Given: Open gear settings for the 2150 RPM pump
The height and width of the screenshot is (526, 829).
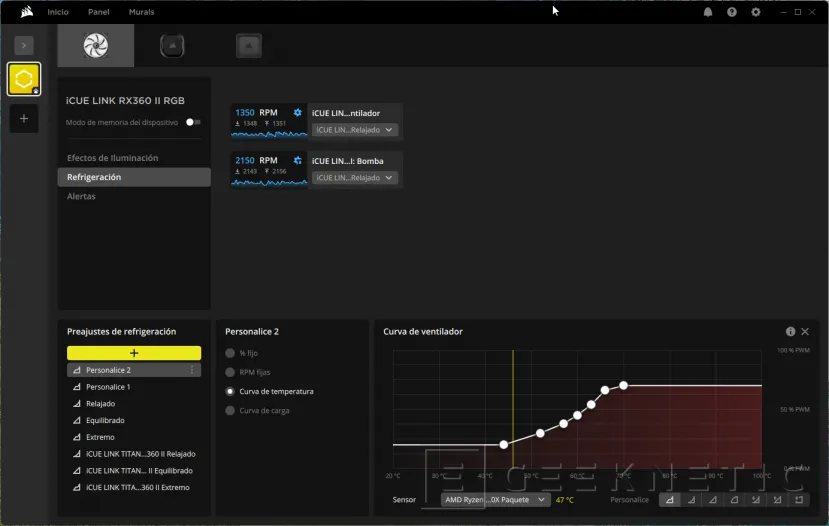Looking at the screenshot, I should coord(298,160).
